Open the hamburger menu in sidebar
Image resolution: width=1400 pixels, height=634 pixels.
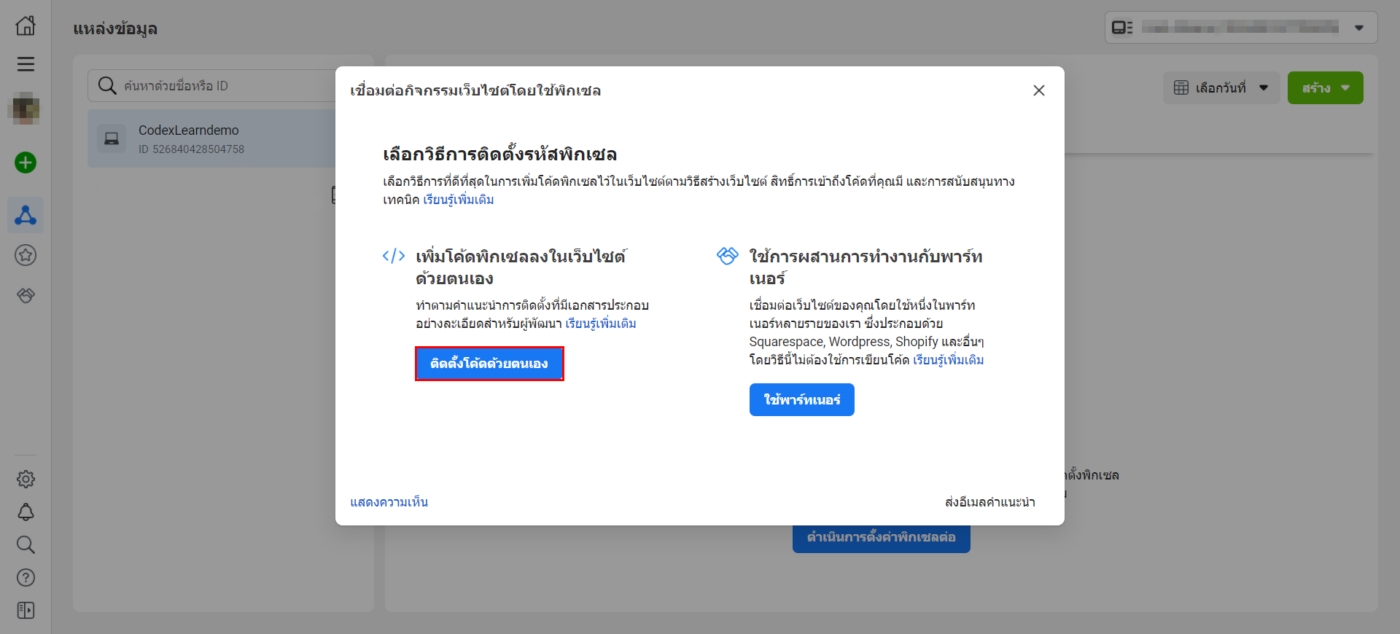pos(26,64)
